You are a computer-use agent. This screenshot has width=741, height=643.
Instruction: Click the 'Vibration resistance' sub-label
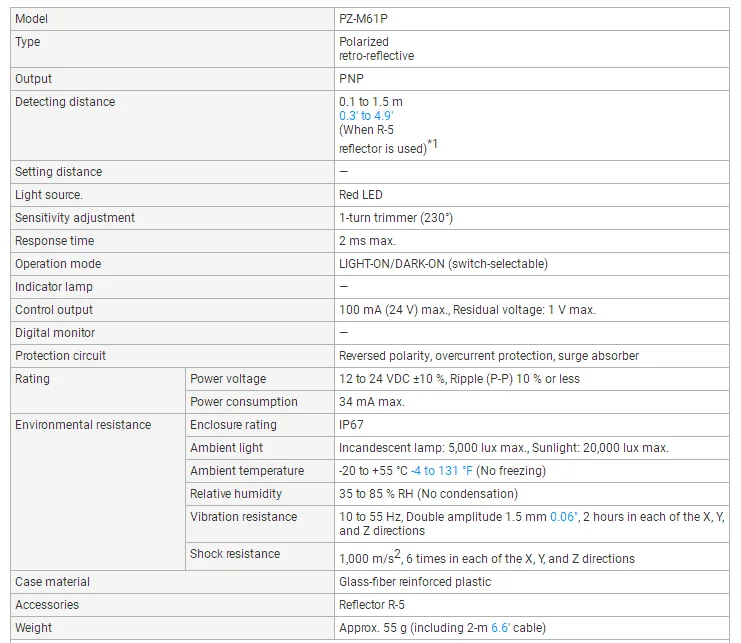pos(243,517)
